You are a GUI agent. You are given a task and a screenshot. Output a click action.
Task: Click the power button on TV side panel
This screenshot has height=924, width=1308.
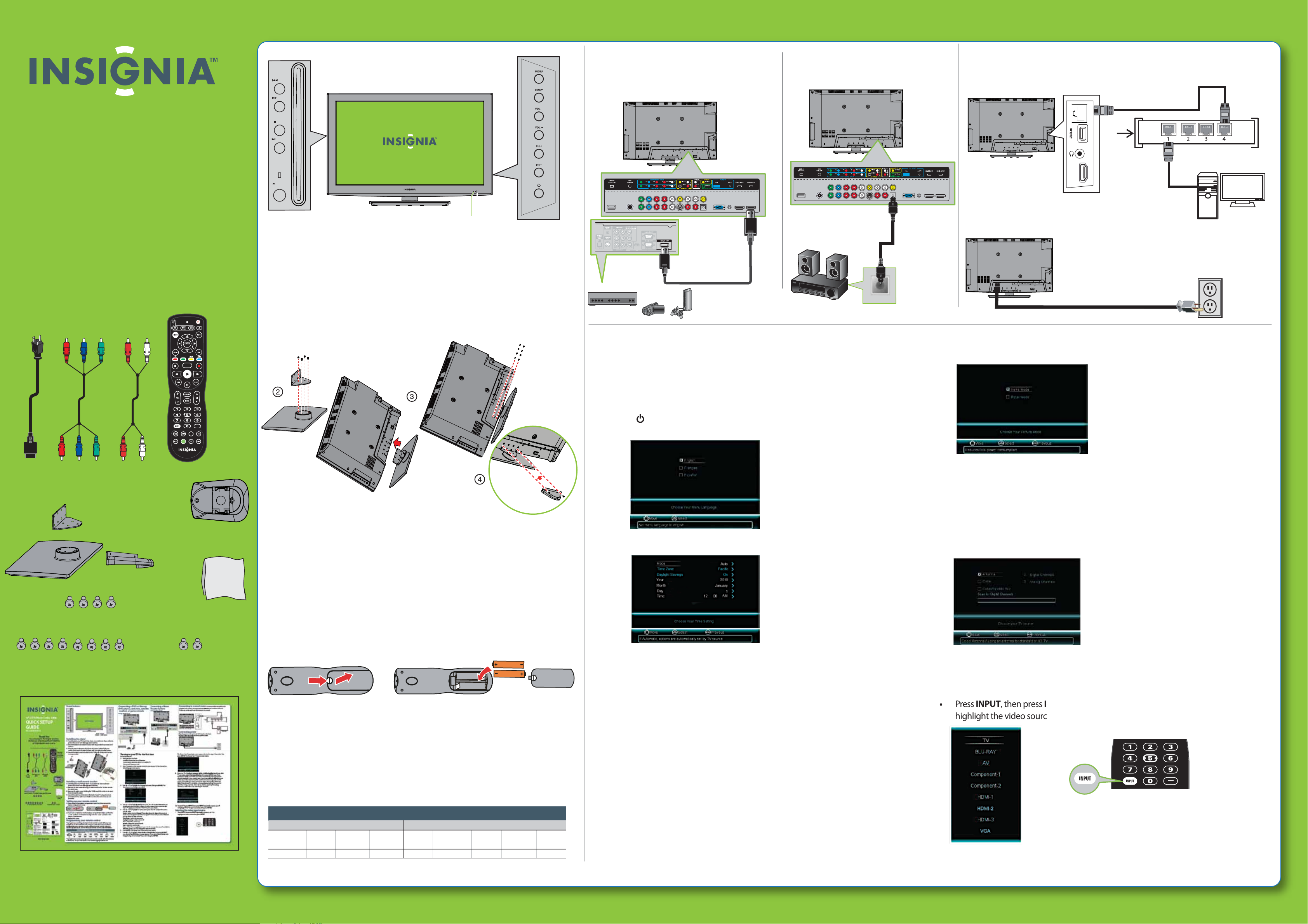538,193
